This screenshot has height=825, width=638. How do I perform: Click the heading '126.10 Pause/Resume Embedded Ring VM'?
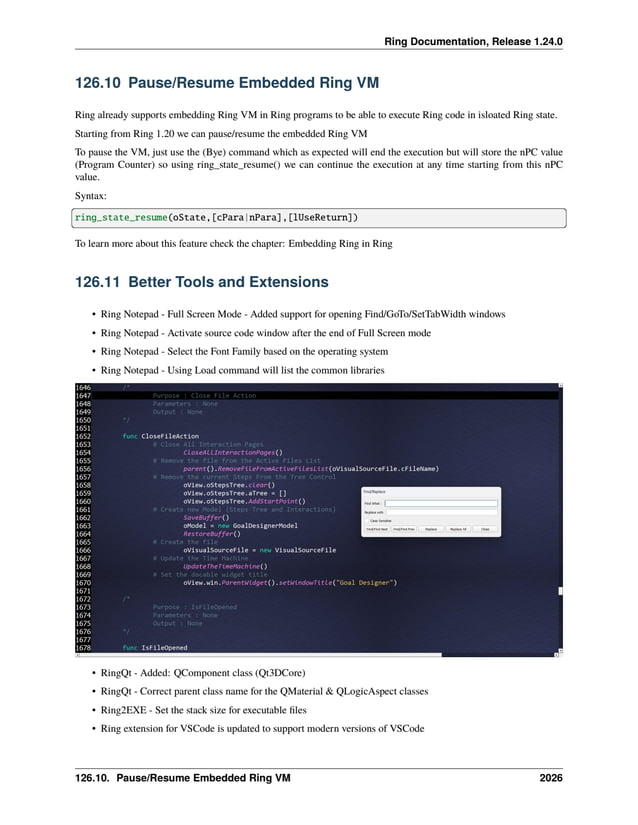(227, 83)
